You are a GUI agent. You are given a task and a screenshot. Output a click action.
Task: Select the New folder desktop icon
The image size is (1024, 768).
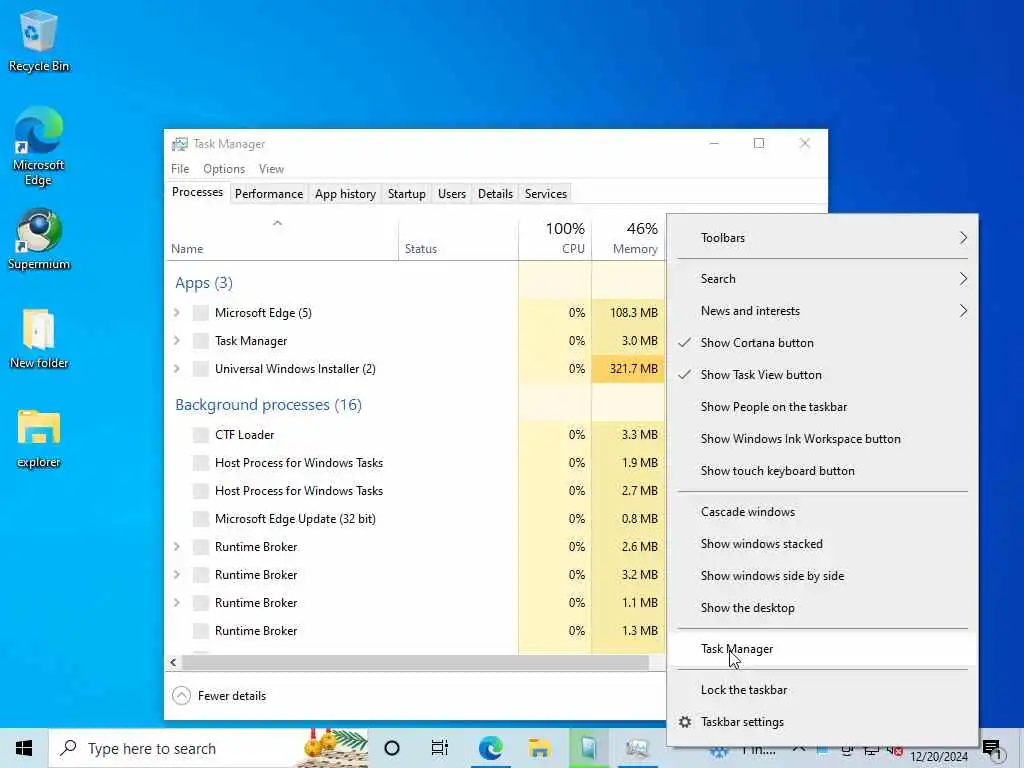pyautogui.click(x=39, y=339)
